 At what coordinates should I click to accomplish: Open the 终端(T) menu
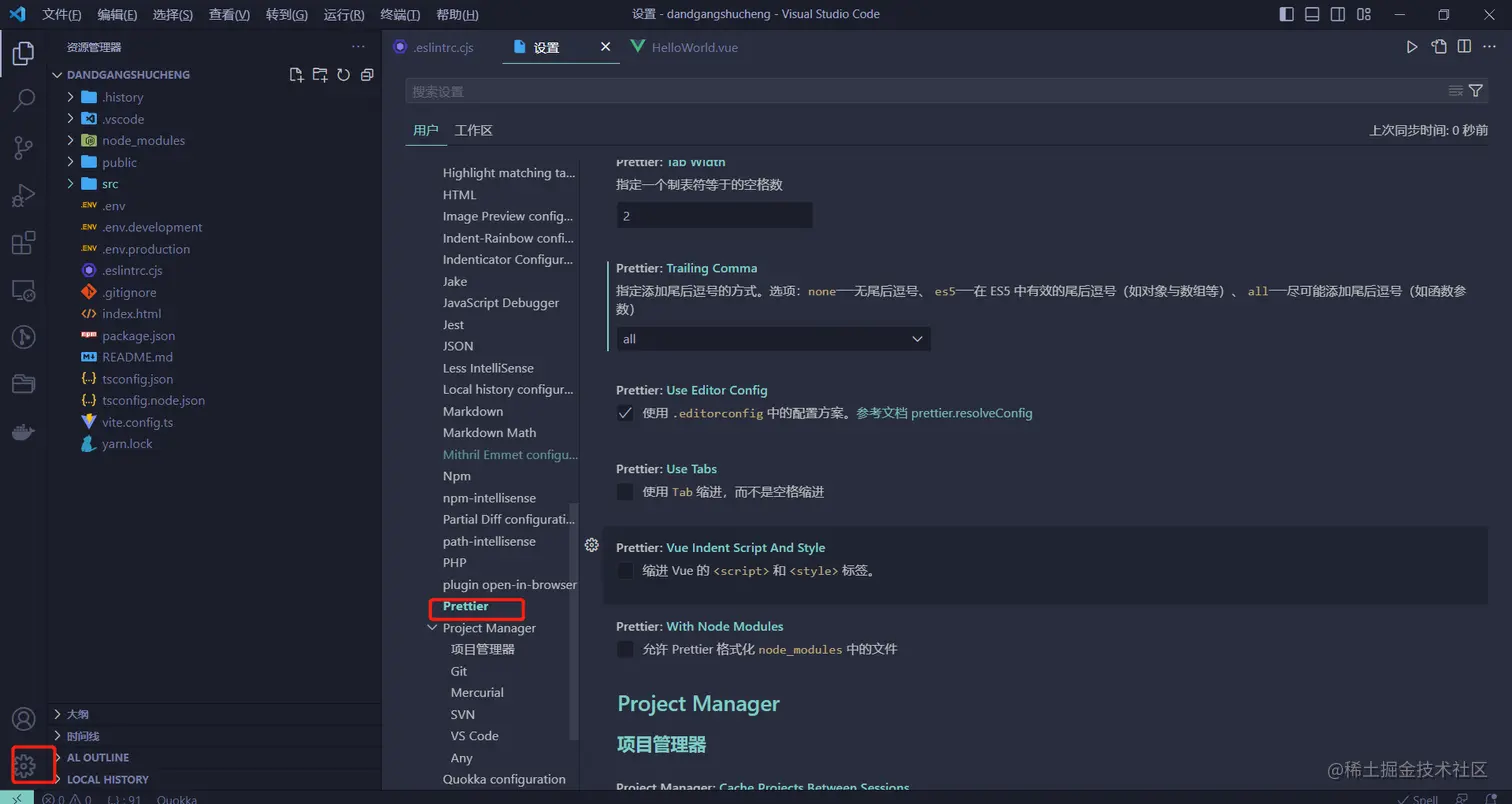[401, 15]
